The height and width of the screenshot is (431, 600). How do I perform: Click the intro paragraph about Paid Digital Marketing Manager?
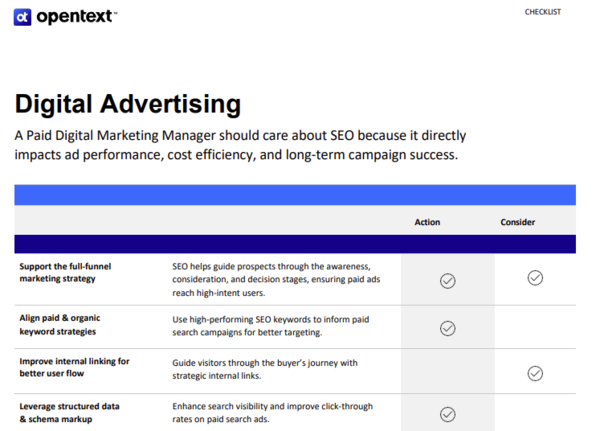point(240,145)
